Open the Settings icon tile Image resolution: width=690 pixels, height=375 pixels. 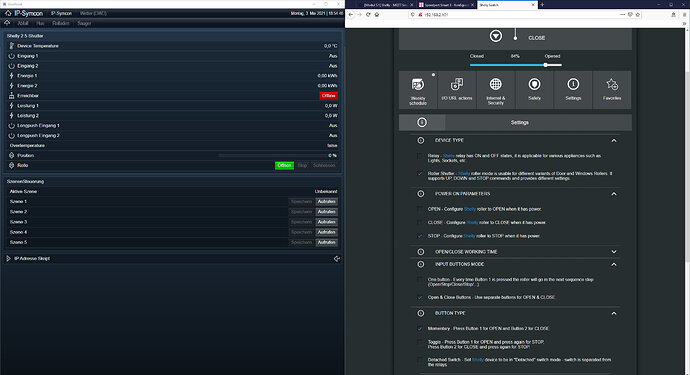[573, 90]
